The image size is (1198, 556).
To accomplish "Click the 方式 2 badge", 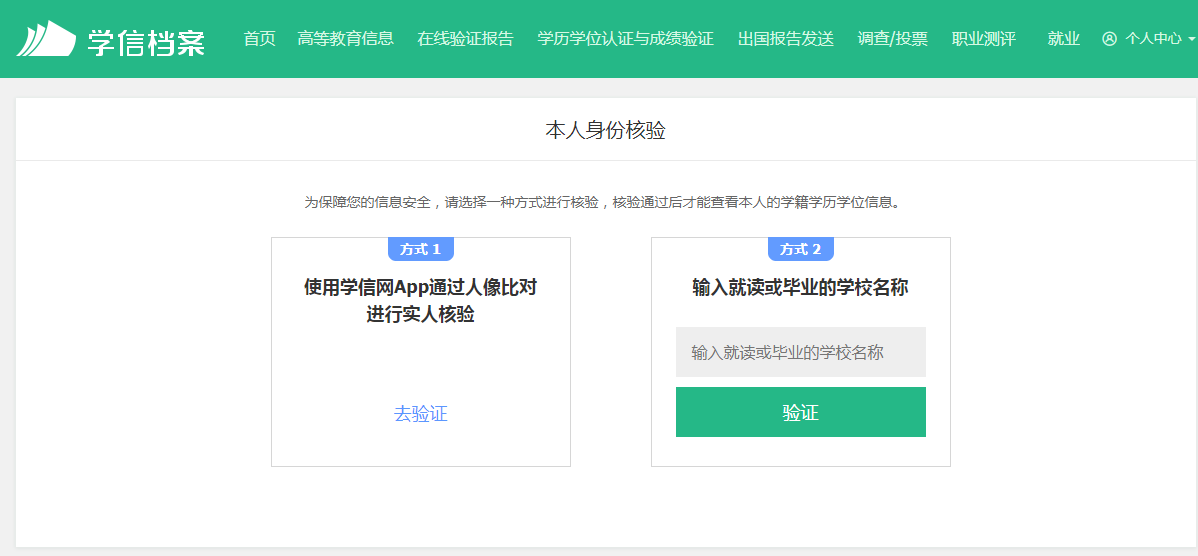I will [800, 249].
